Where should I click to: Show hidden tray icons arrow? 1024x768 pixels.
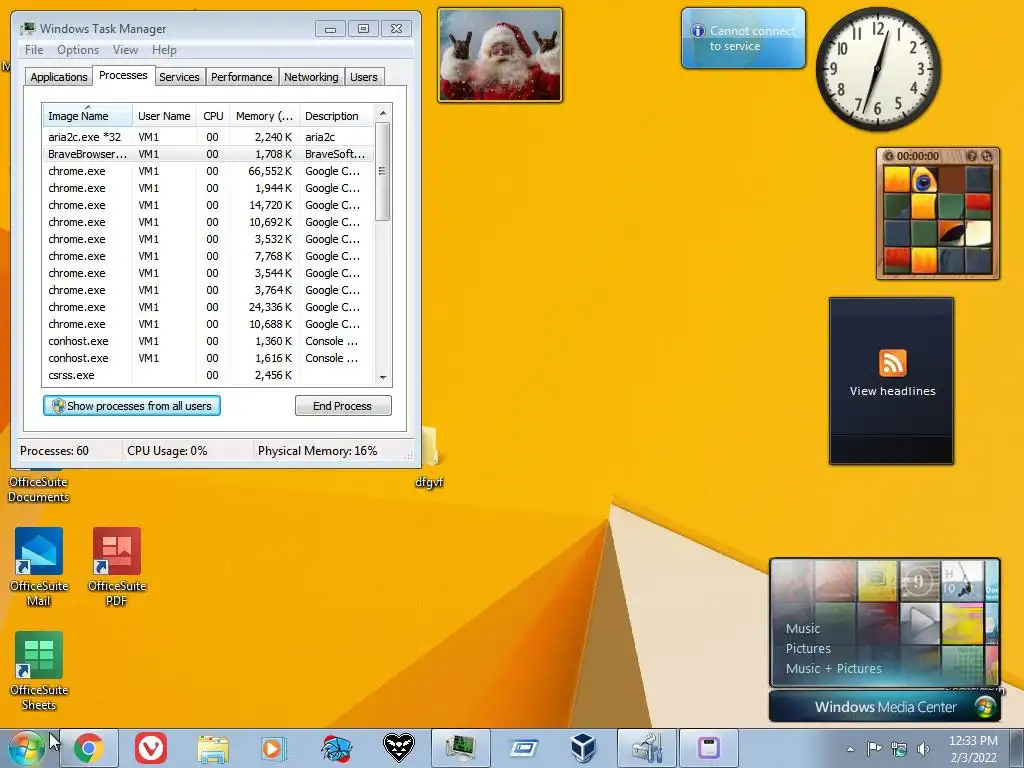850,749
